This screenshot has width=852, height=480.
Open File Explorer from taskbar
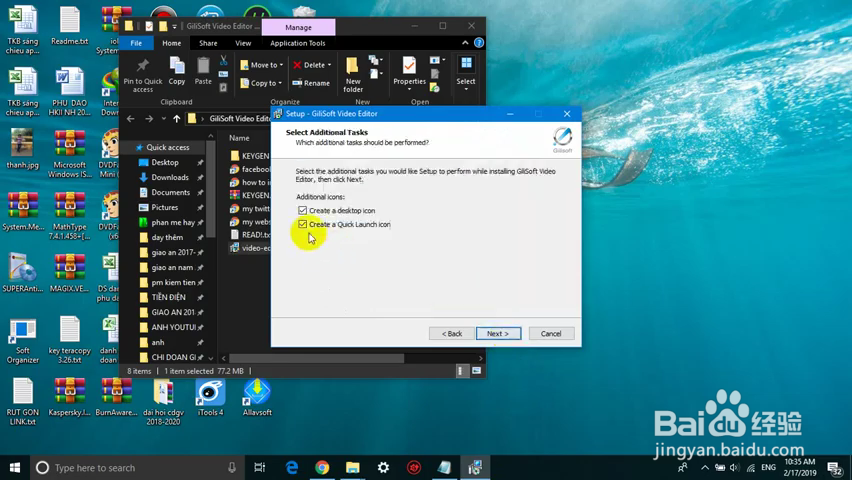(x=353, y=467)
